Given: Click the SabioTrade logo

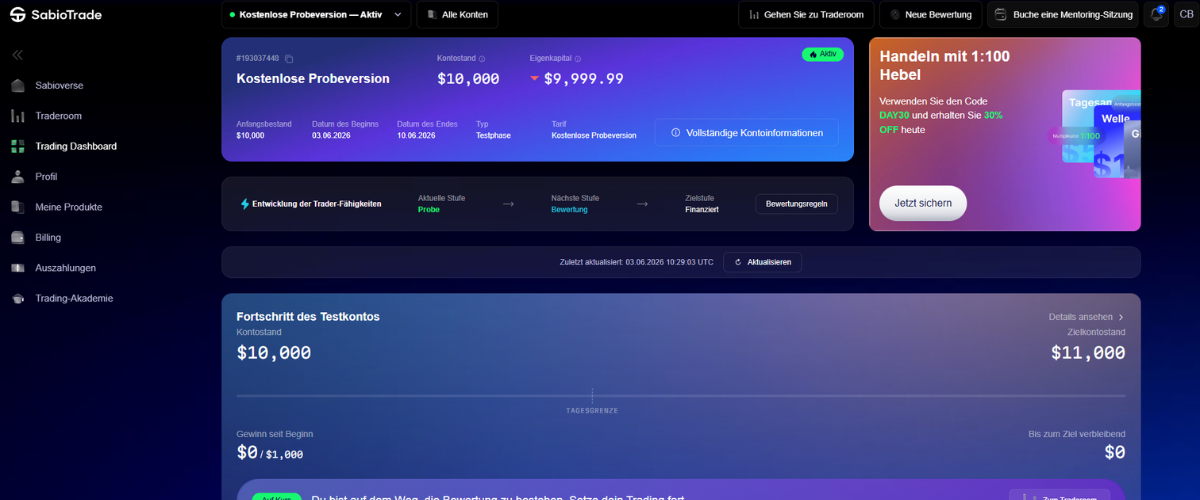Looking at the screenshot, I should pos(56,15).
